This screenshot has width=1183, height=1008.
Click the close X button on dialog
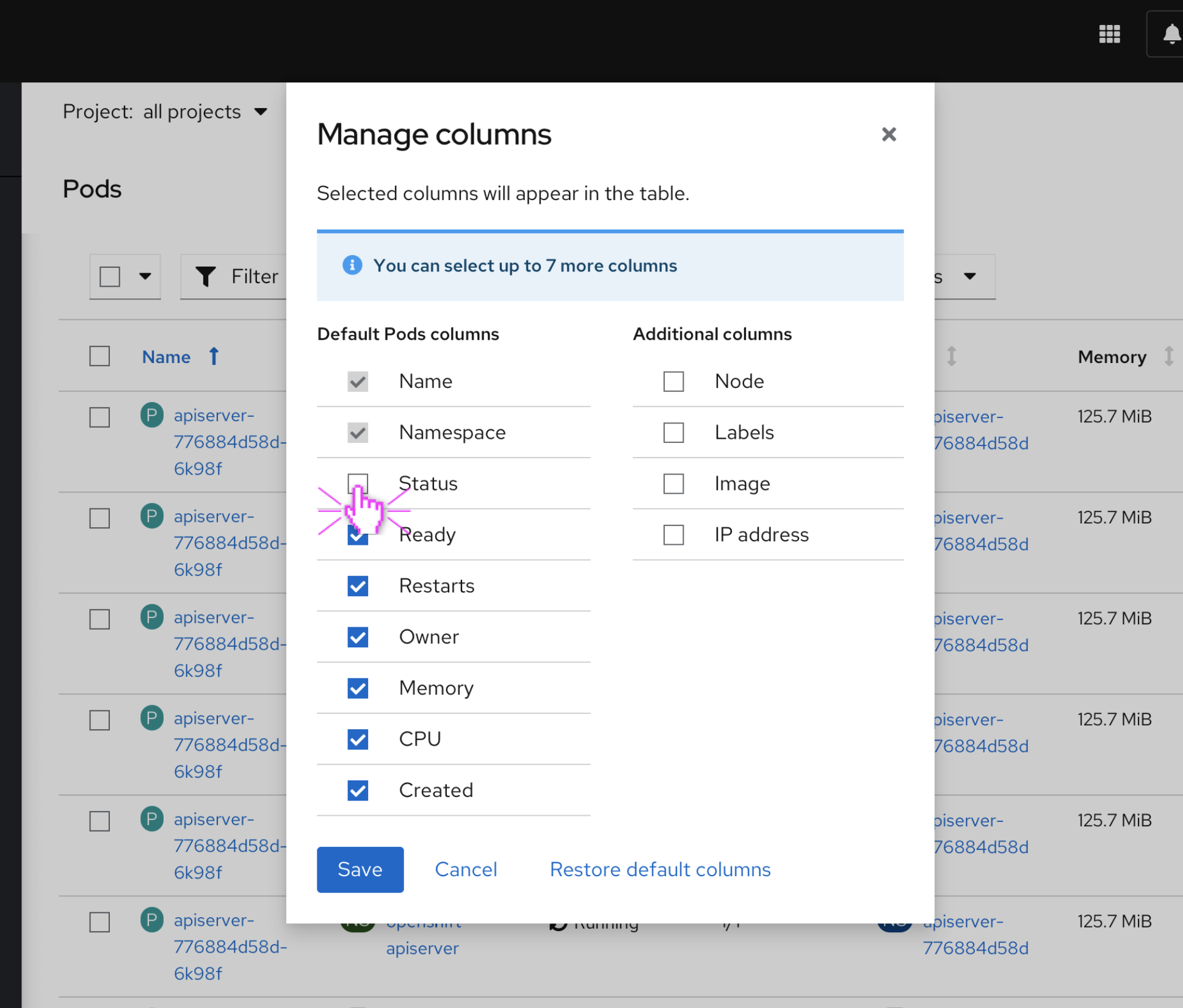(888, 134)
